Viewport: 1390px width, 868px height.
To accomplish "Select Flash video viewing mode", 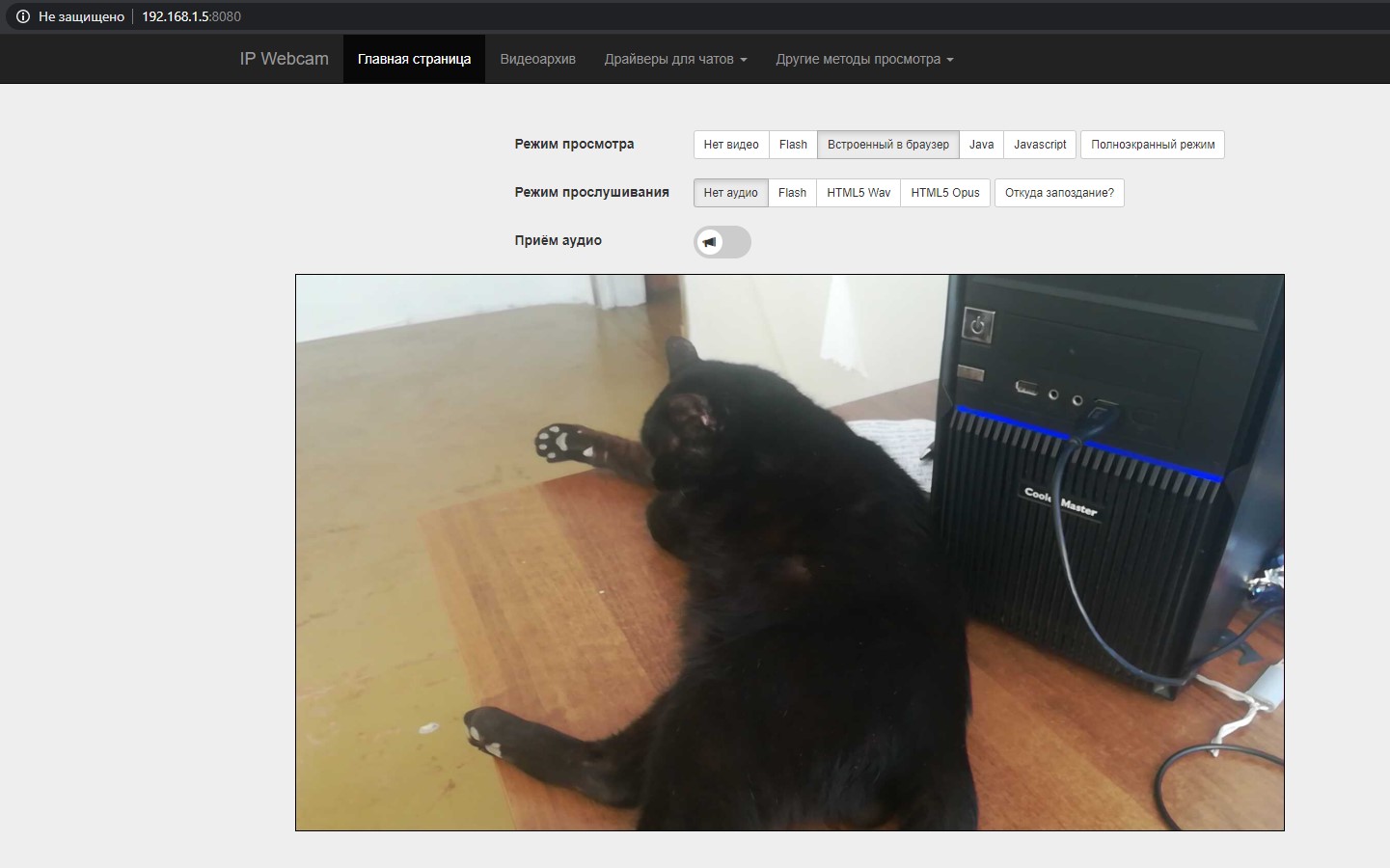I will pos(793,145).
